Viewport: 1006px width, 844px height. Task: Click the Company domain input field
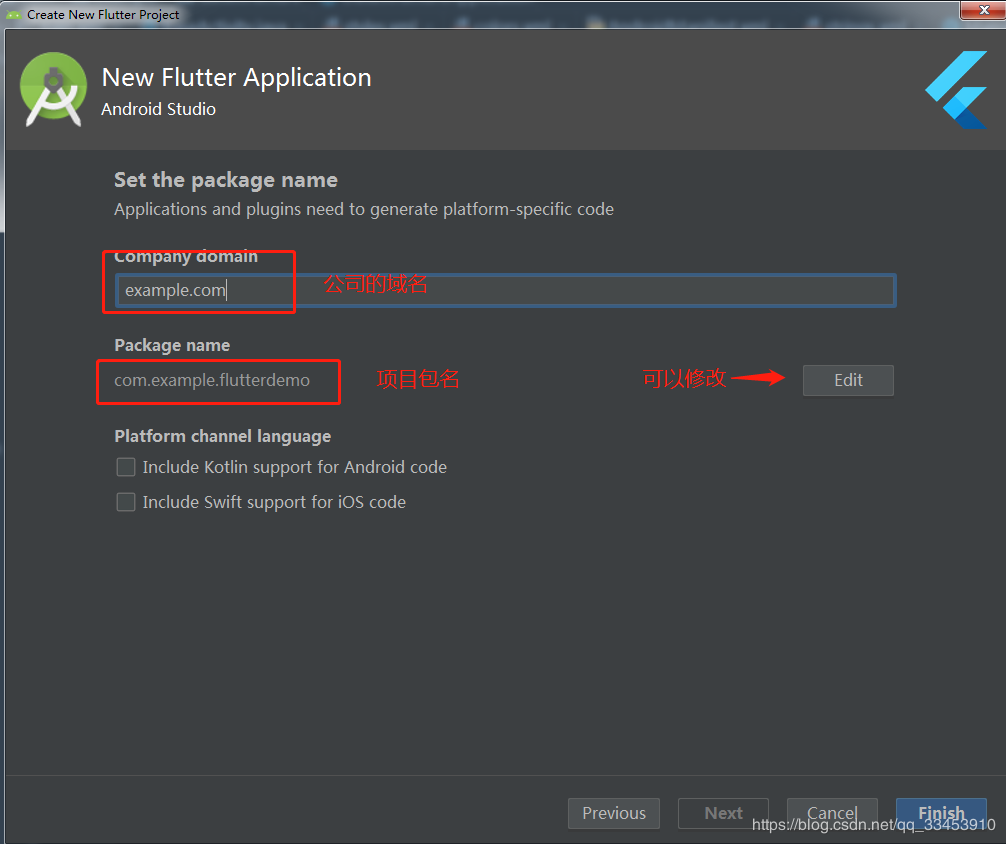click(x=506, y=290)
